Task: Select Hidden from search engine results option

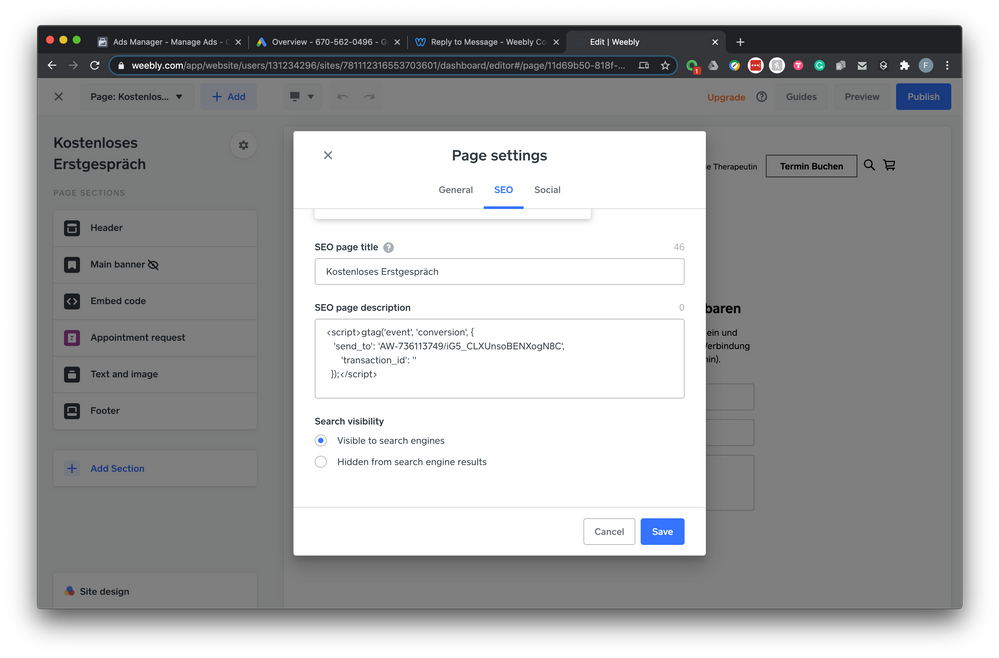Action: pyautogui.click(x=321, y=462)
